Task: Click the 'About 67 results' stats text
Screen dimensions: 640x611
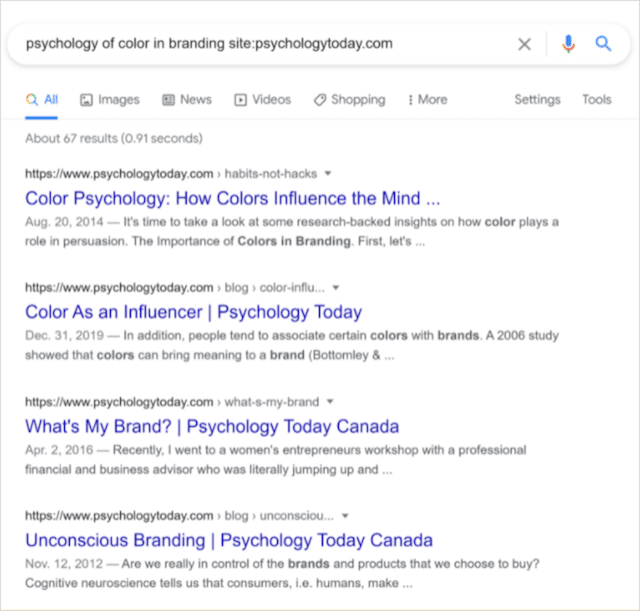Action: 114,139
